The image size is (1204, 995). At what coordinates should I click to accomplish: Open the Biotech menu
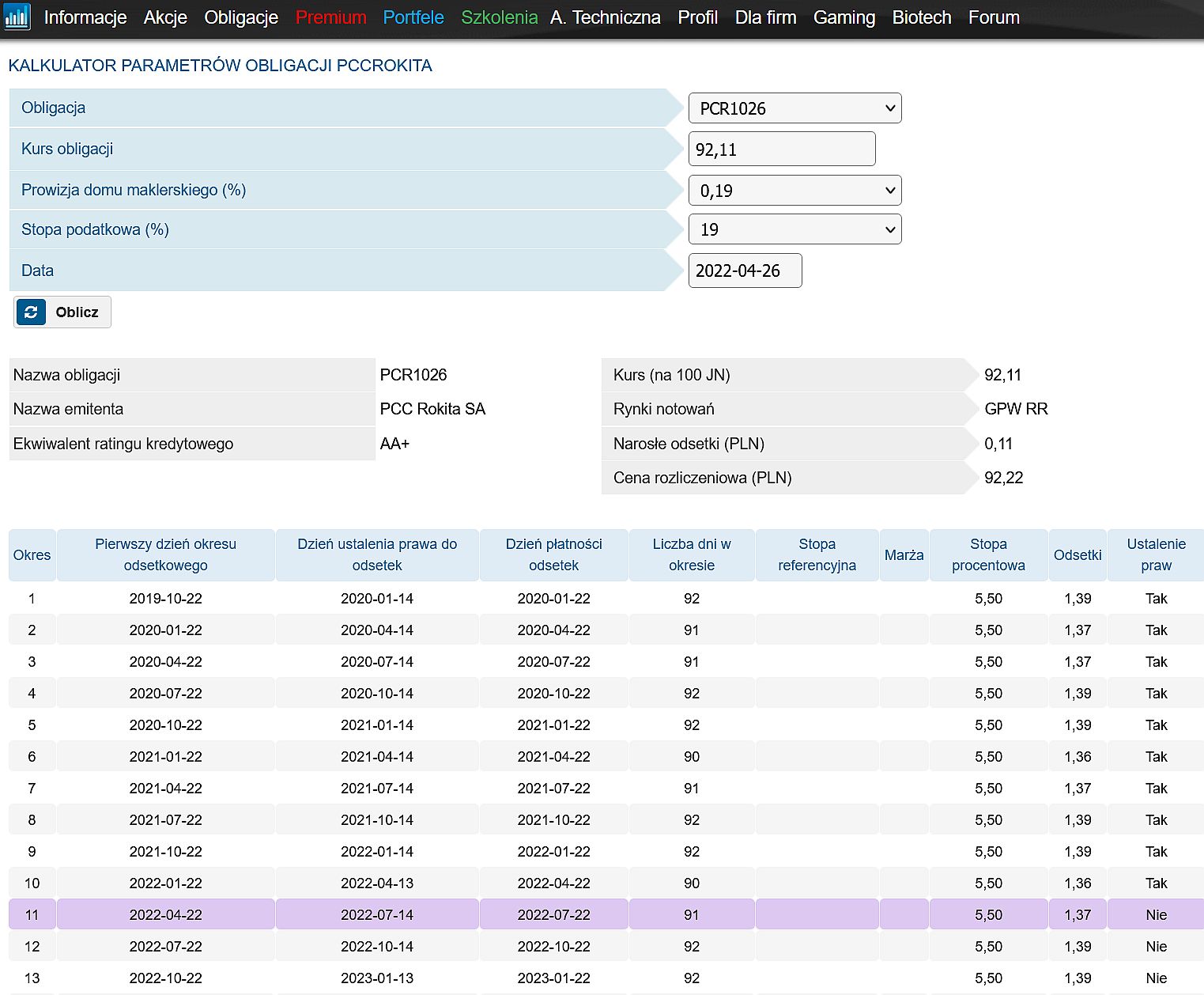click(922, 17)
